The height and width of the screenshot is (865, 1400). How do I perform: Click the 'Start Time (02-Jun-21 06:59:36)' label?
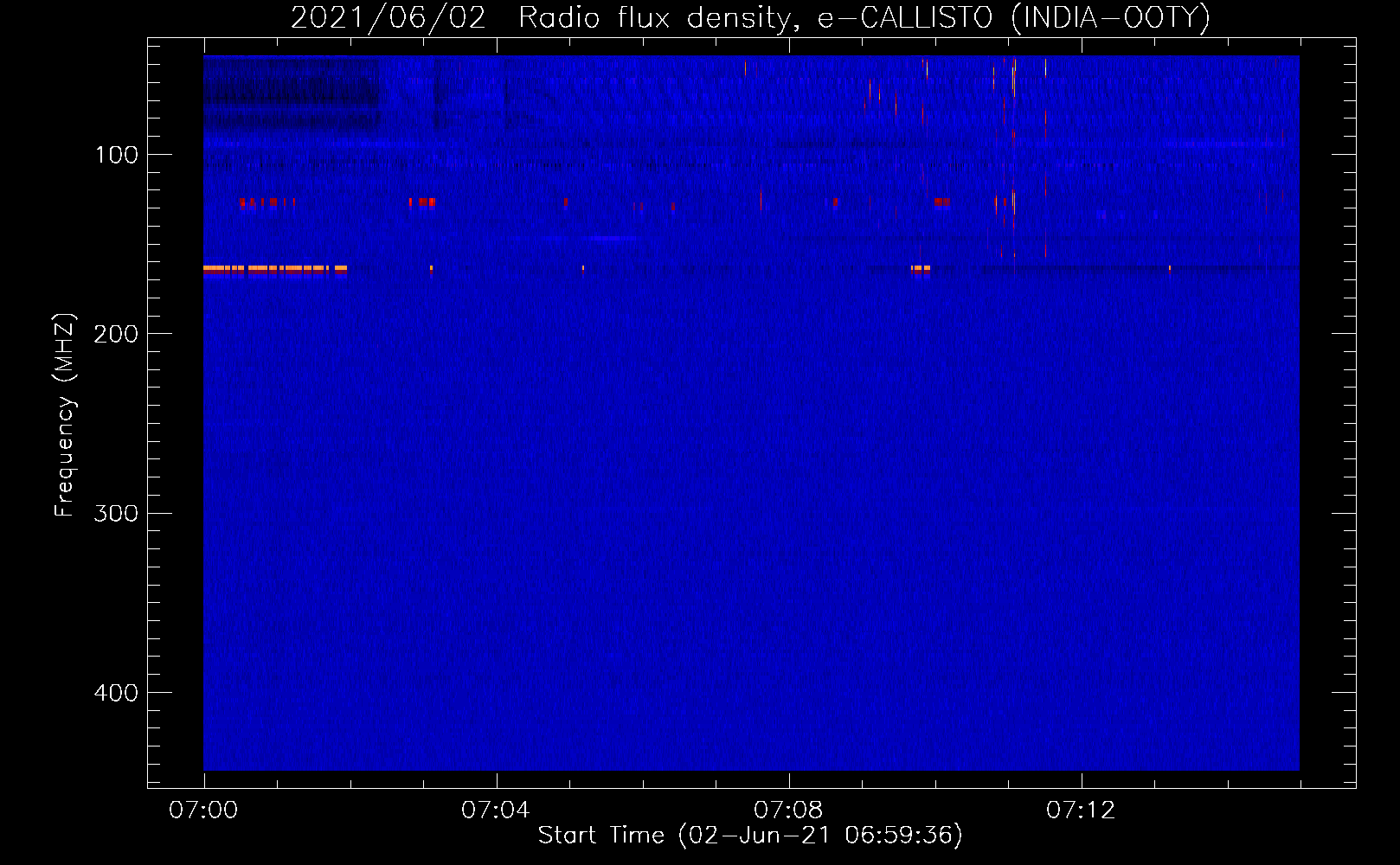(x=750, y=836)
